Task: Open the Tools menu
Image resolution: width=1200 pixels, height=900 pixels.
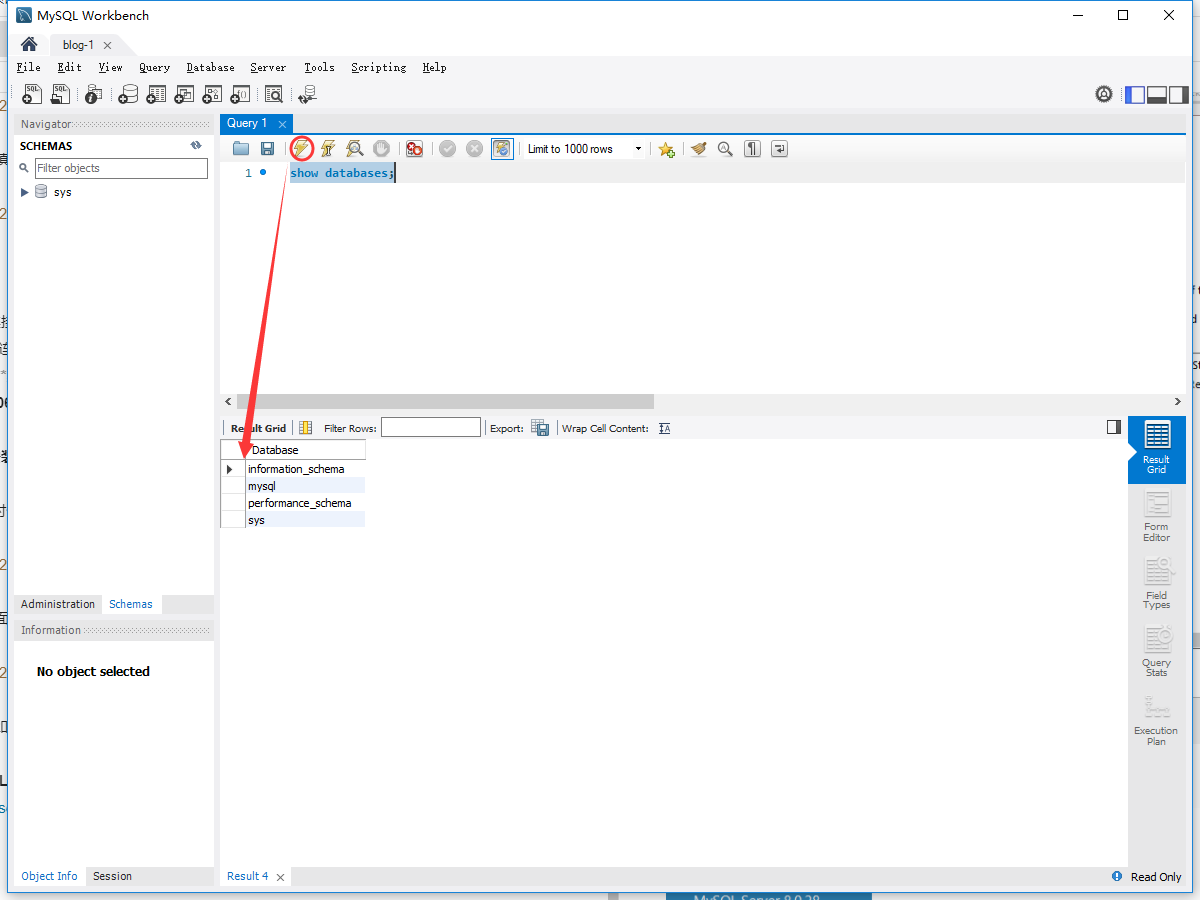Action: point(319,67)
